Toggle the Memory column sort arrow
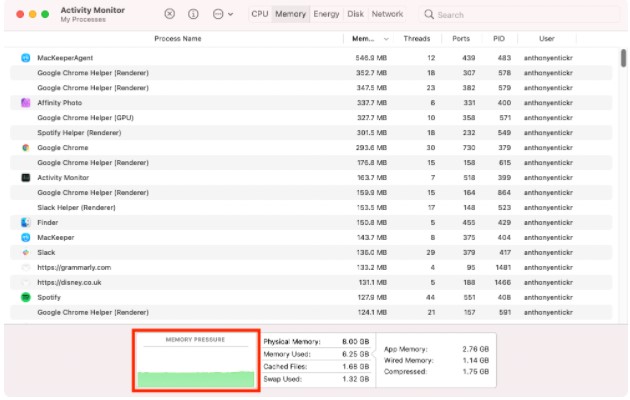 coord(386,39)
